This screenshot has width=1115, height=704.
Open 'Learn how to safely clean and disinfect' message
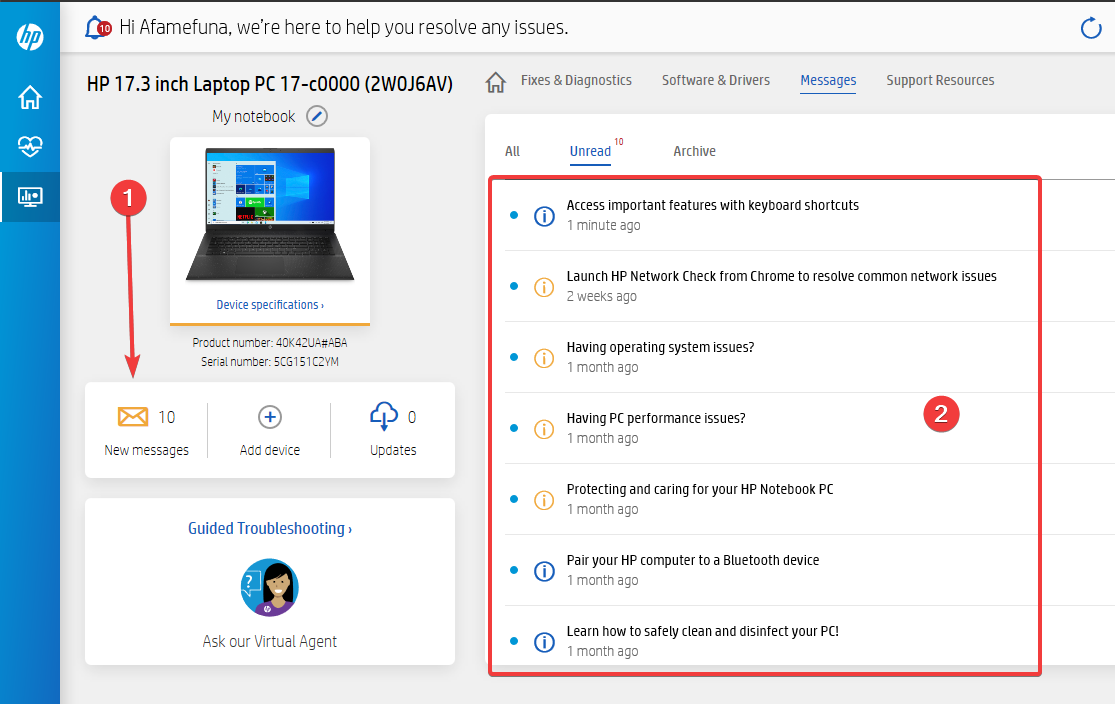click(x=703, y=631)
